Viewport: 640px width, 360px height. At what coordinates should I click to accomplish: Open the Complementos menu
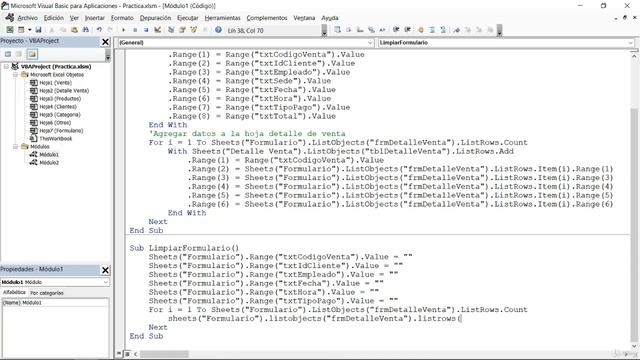[267, 18]
